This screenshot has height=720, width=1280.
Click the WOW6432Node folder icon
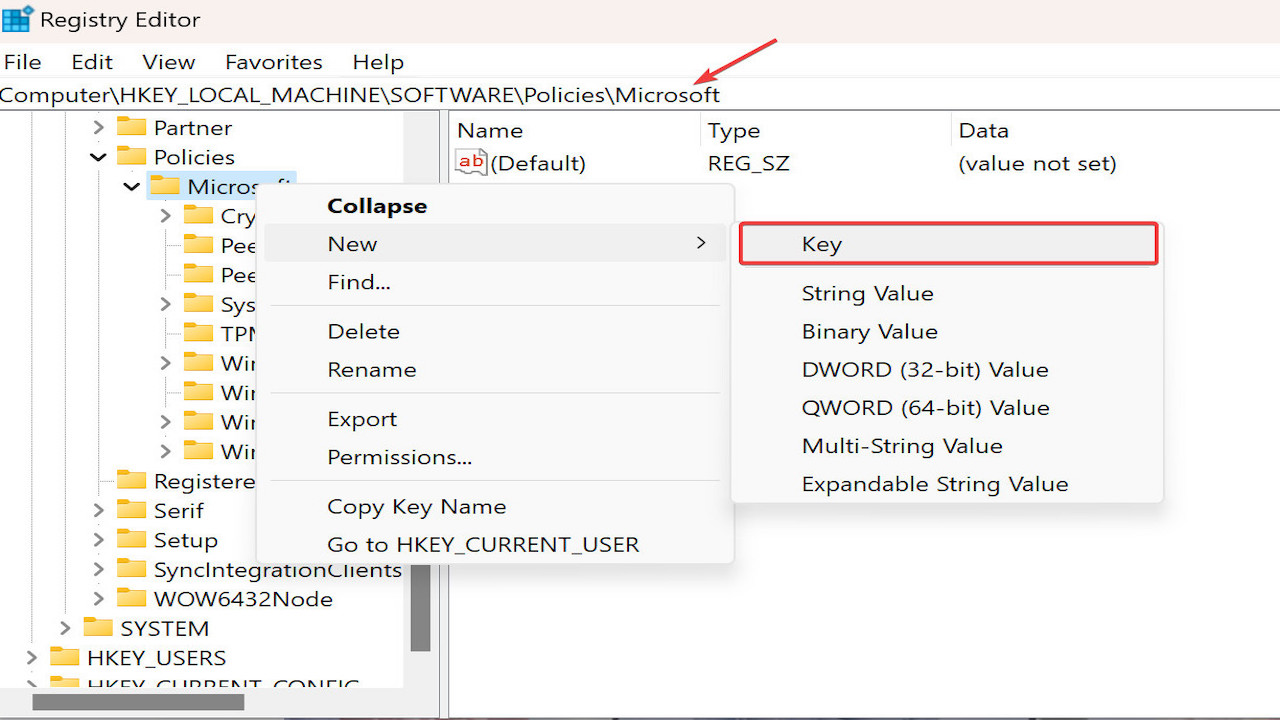pos(131,599)
